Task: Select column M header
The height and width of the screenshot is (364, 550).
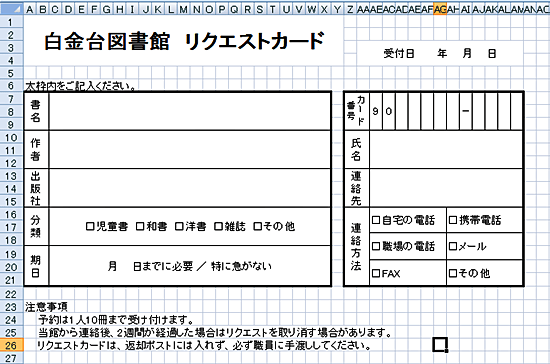Action: (x=183, y=9)
